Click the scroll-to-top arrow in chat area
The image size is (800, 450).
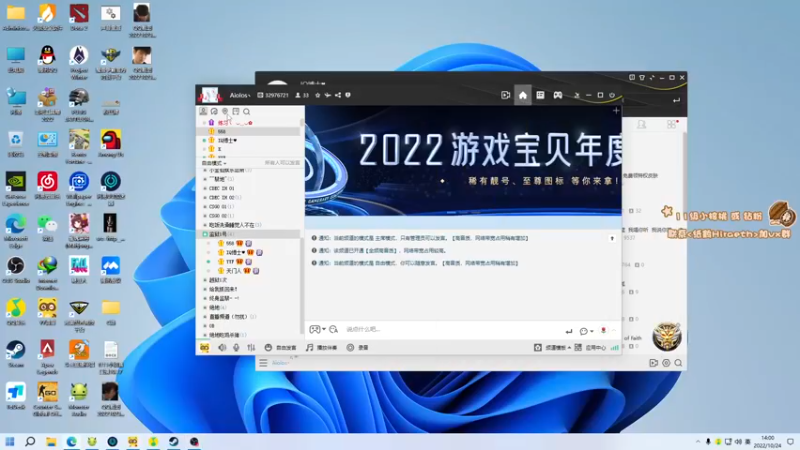pyautogui.click(x=612, y=238)
